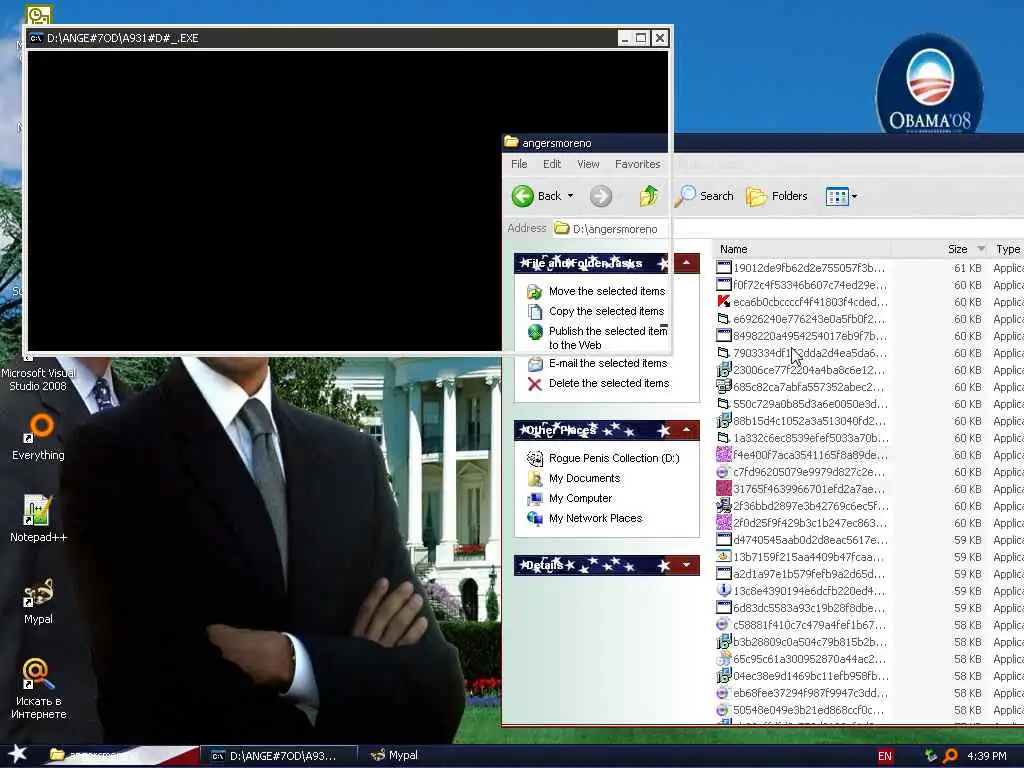This screenshot has height=768, width=1024.
Task: Toggle the Folders pane
Action: [x=776, y=196]
